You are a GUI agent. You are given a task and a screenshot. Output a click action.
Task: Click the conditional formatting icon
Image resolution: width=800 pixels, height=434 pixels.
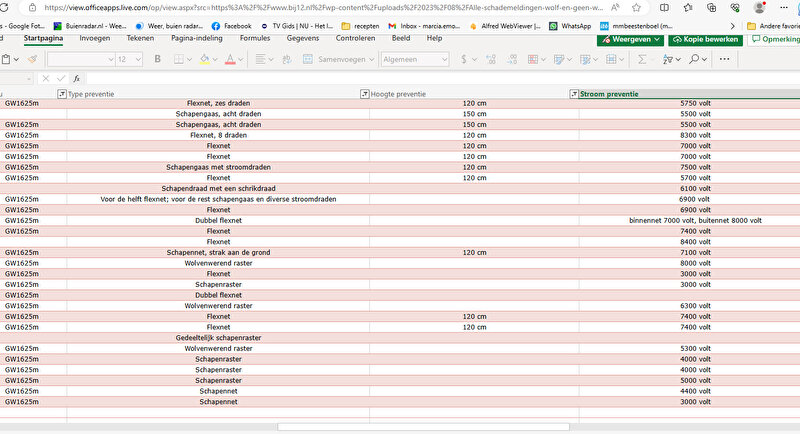[x=533, y=60]
